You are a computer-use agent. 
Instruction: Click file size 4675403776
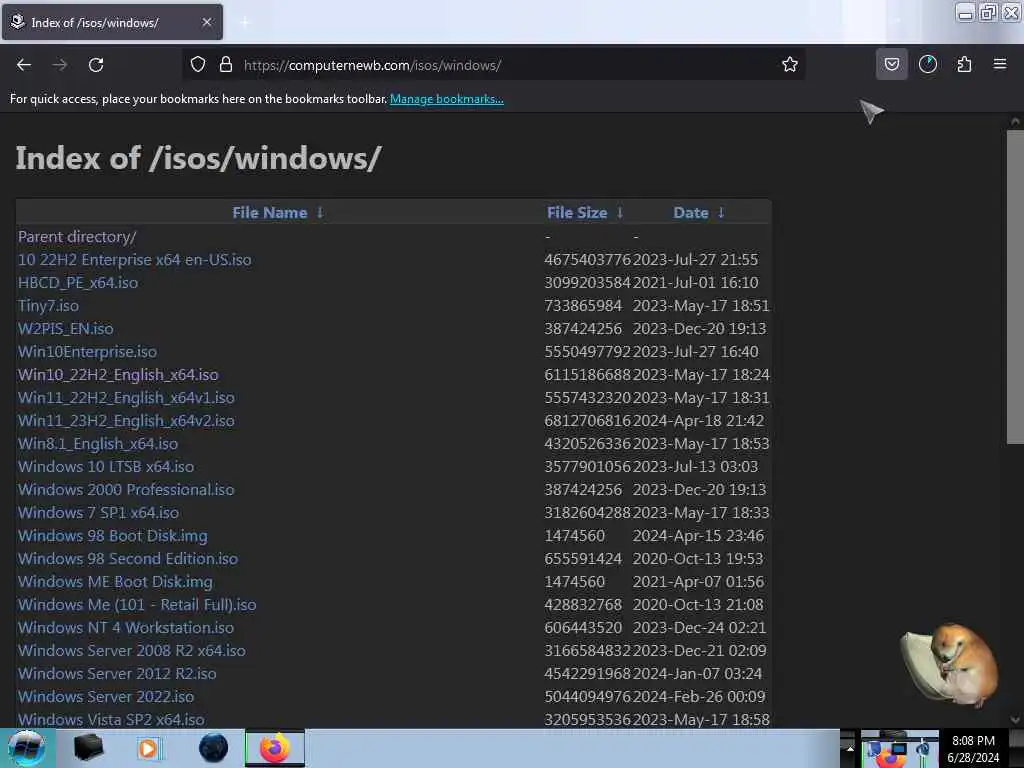pos(588,260)
